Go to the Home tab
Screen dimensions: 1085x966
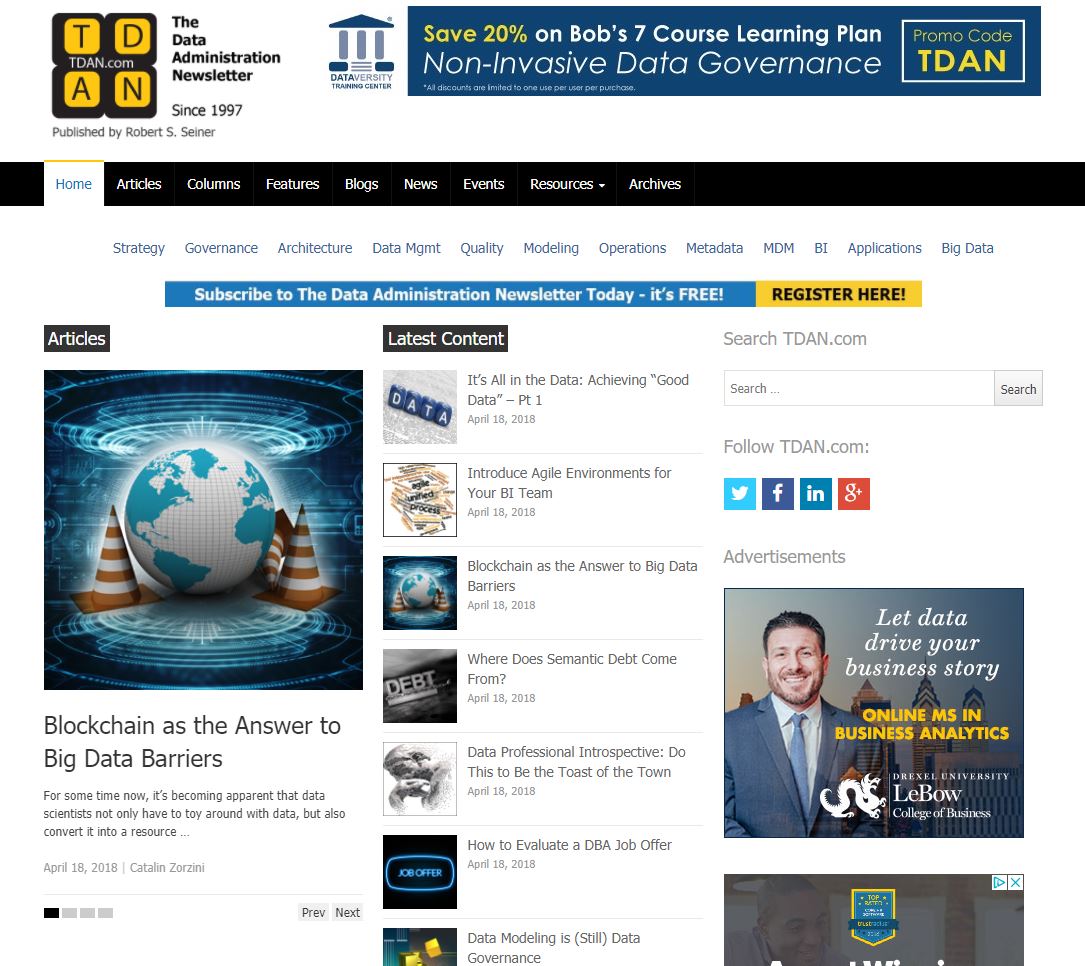[x=73, y=184]
